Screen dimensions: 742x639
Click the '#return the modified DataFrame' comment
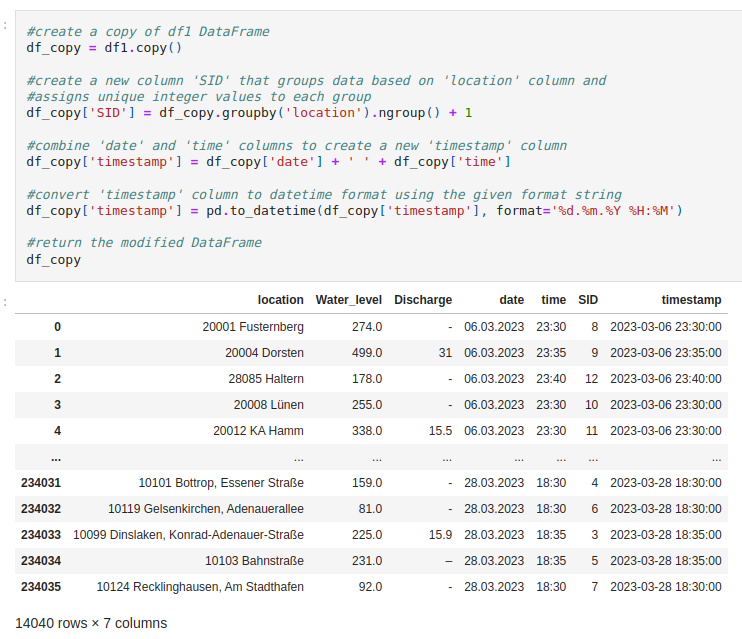tap(144, 243)
